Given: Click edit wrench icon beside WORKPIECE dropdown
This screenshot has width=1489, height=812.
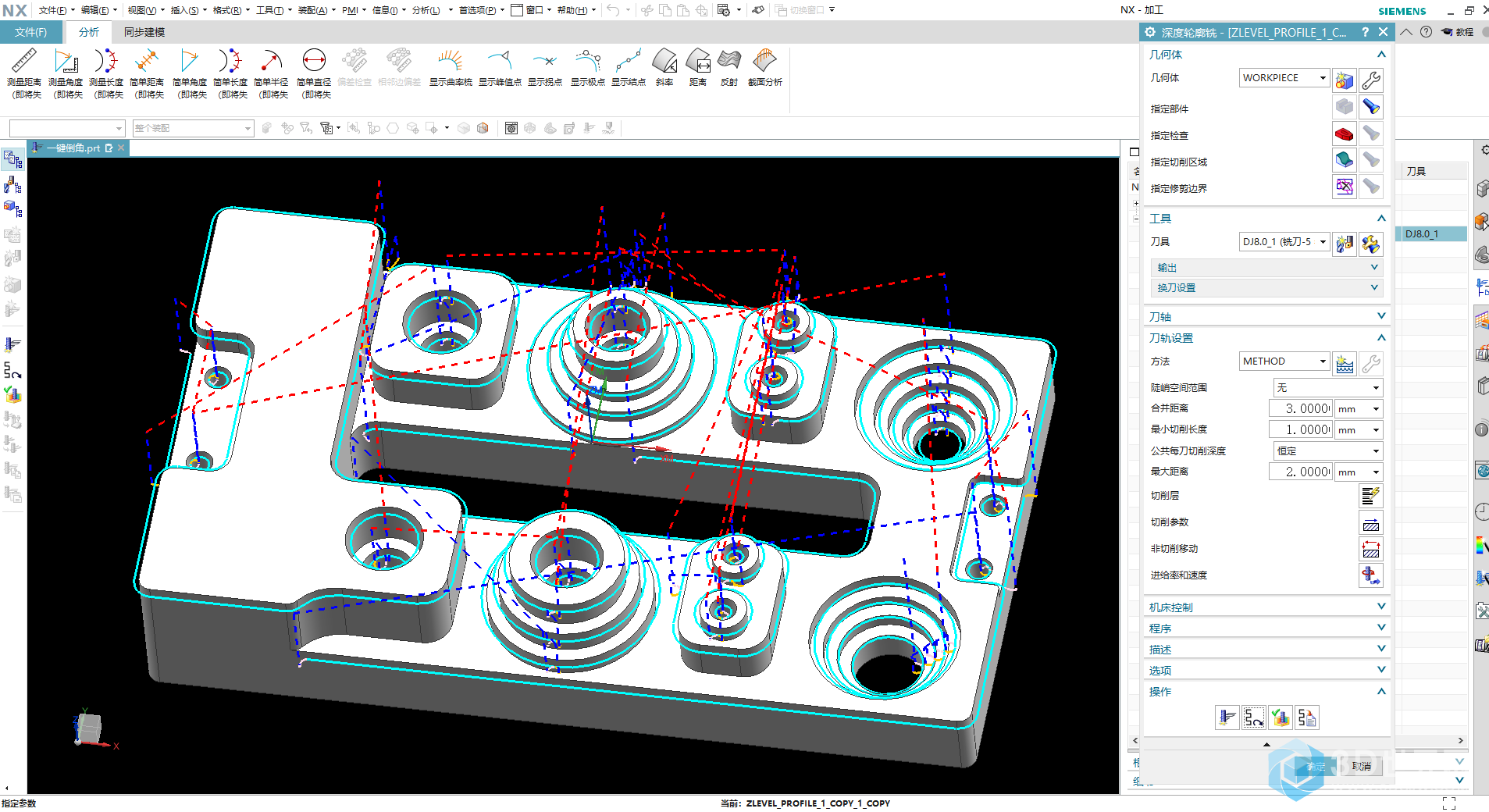Looking at the screenshot, I should tap(1371, 80).
